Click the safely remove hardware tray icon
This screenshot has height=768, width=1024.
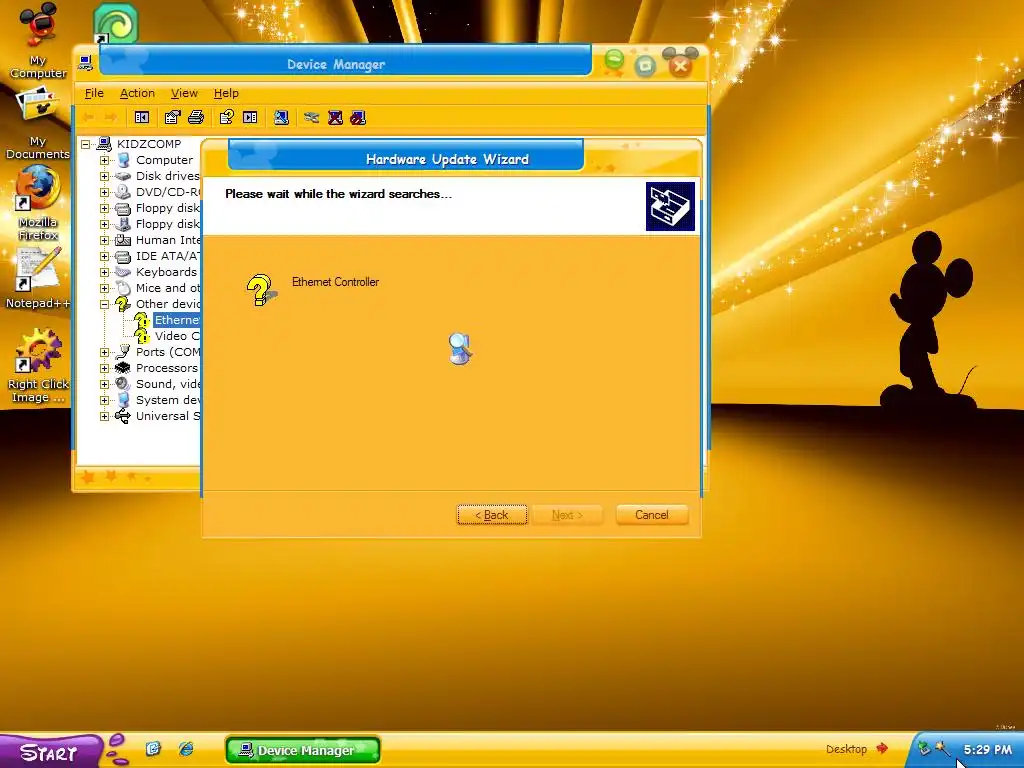pyautogui.click(x=923, y=748)
